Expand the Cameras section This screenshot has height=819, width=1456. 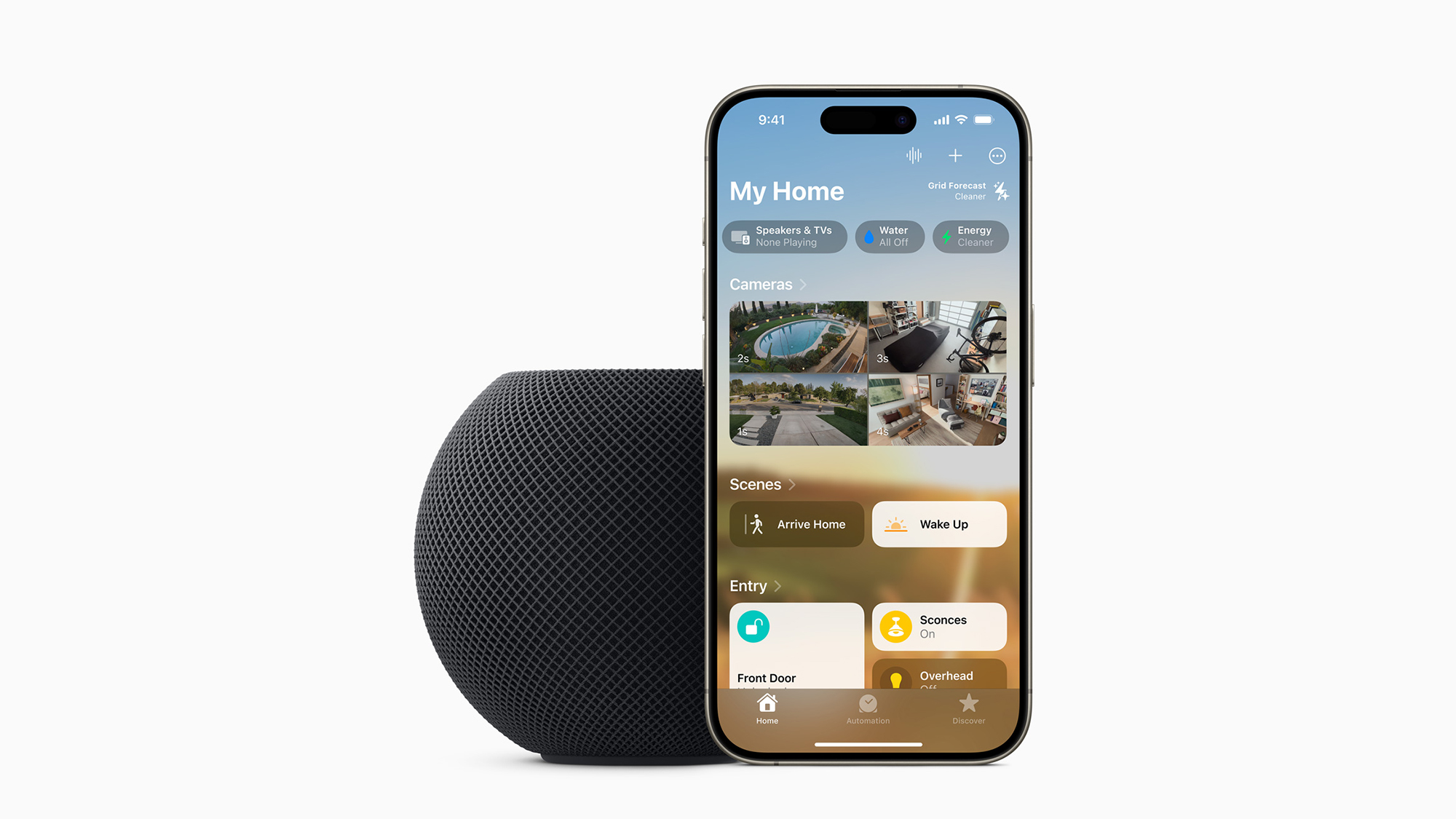767,284
